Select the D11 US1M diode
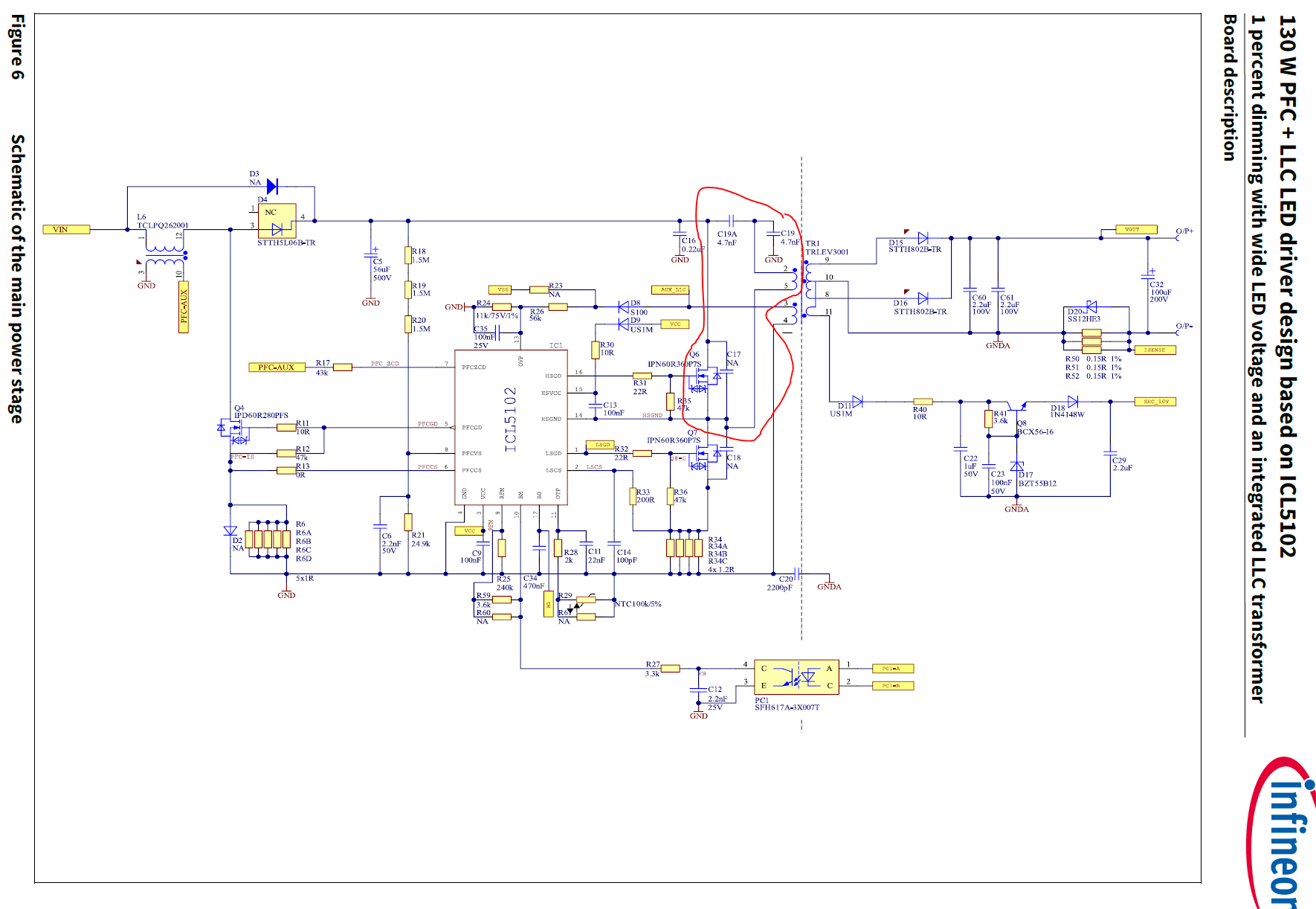The image size is (1316, 909). point(857,402)
